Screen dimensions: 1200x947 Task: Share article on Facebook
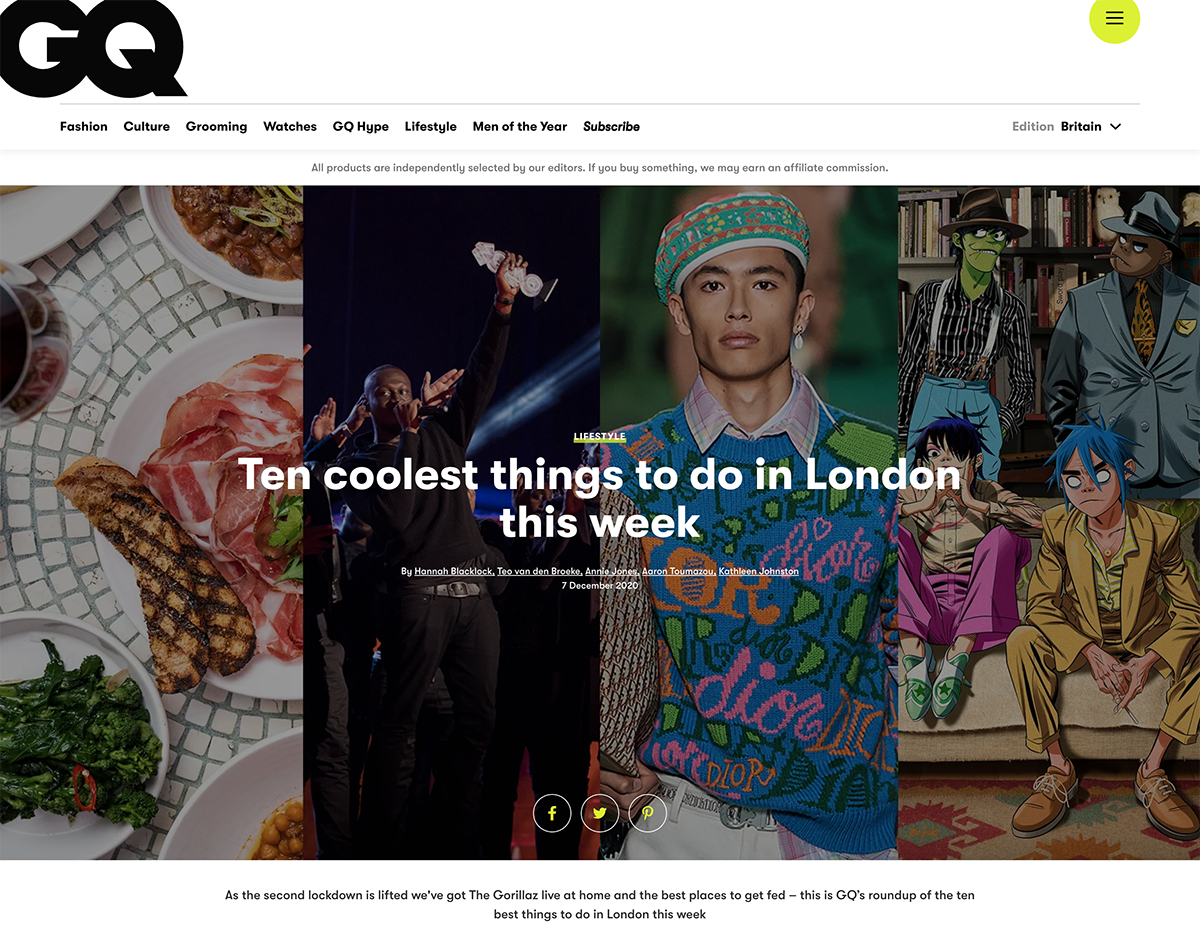click(x=552, y=813)
